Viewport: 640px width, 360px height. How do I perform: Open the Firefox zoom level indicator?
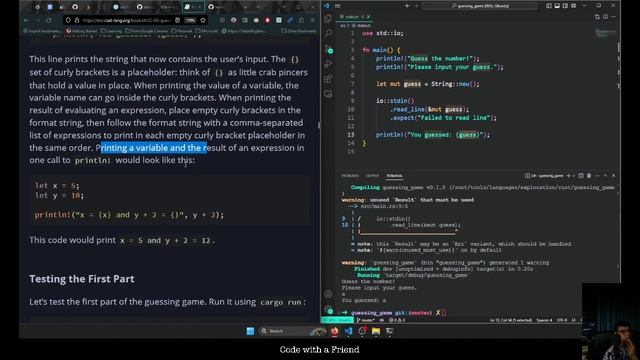190,20
